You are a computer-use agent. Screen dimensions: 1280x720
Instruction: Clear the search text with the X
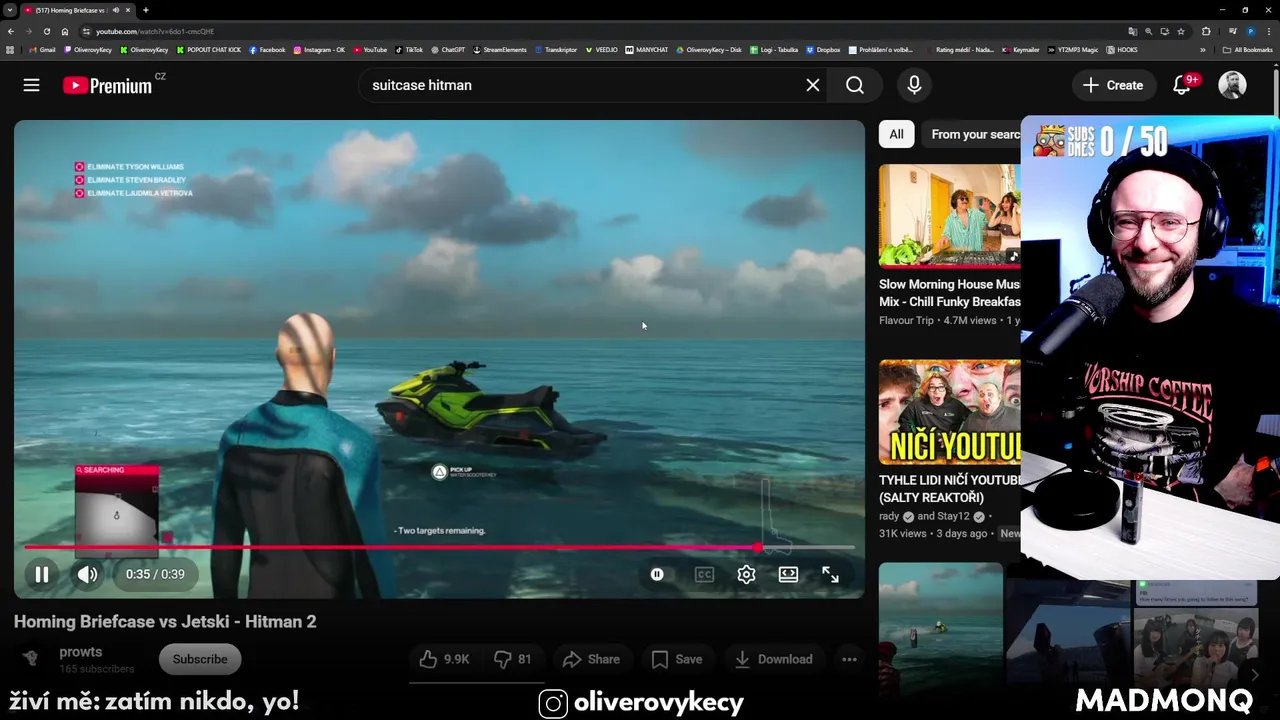click(x=813, y=85)
